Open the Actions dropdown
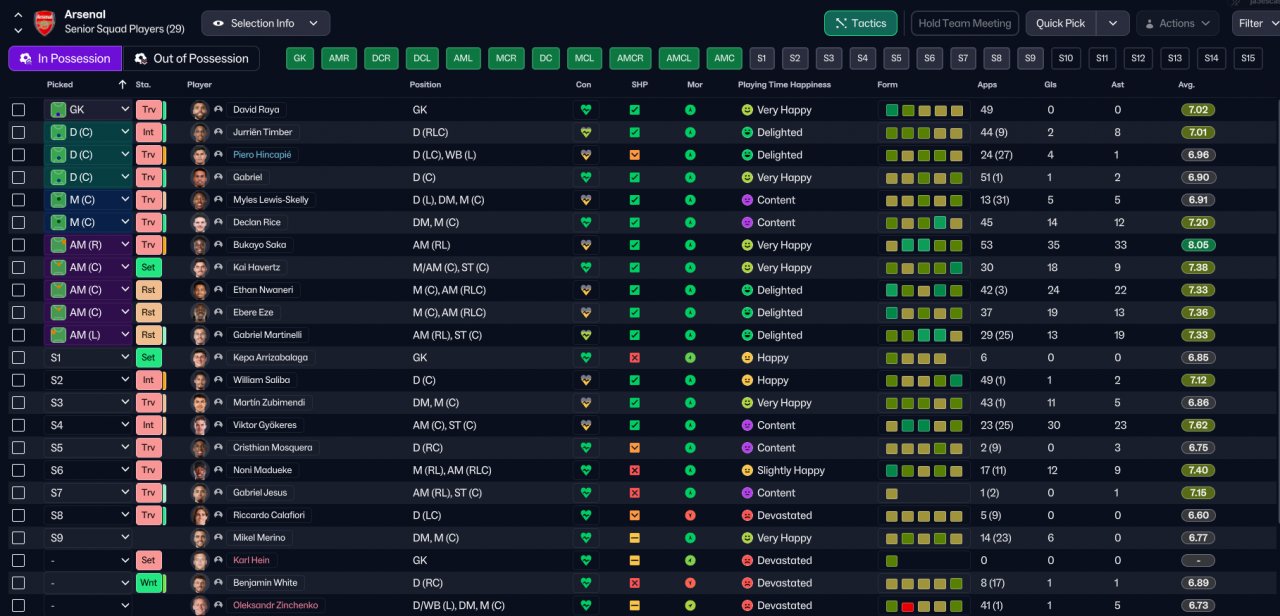The height and width of the screenshot is (616, 1280). (1177, 23)
